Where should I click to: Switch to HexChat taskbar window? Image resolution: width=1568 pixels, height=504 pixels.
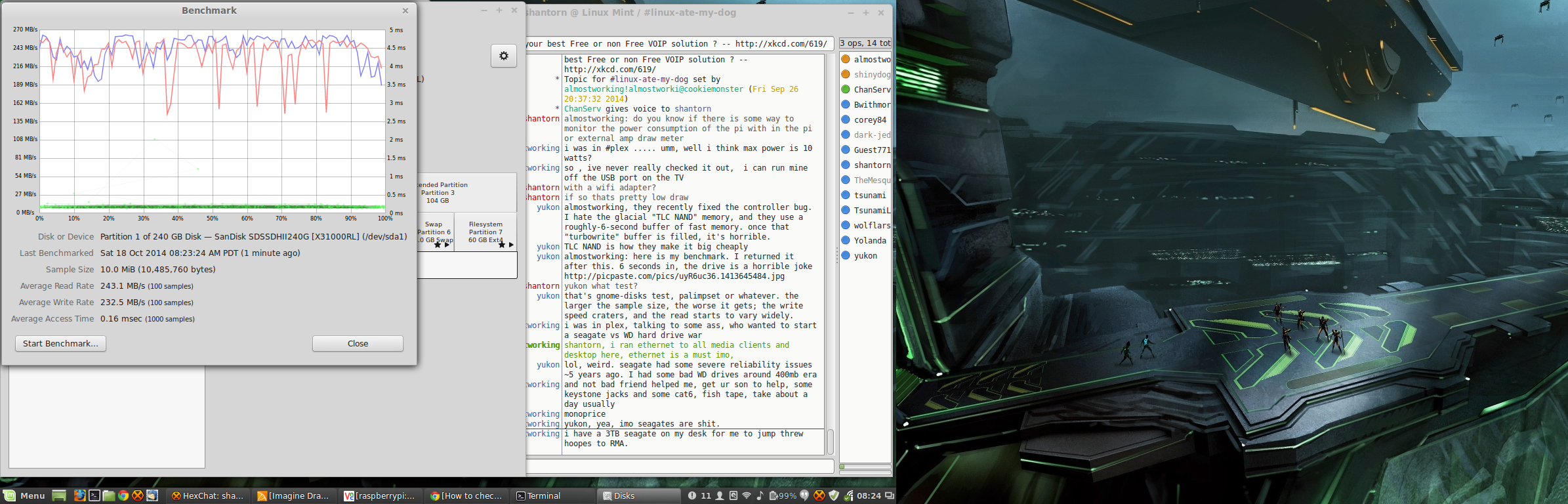(207, 495)
